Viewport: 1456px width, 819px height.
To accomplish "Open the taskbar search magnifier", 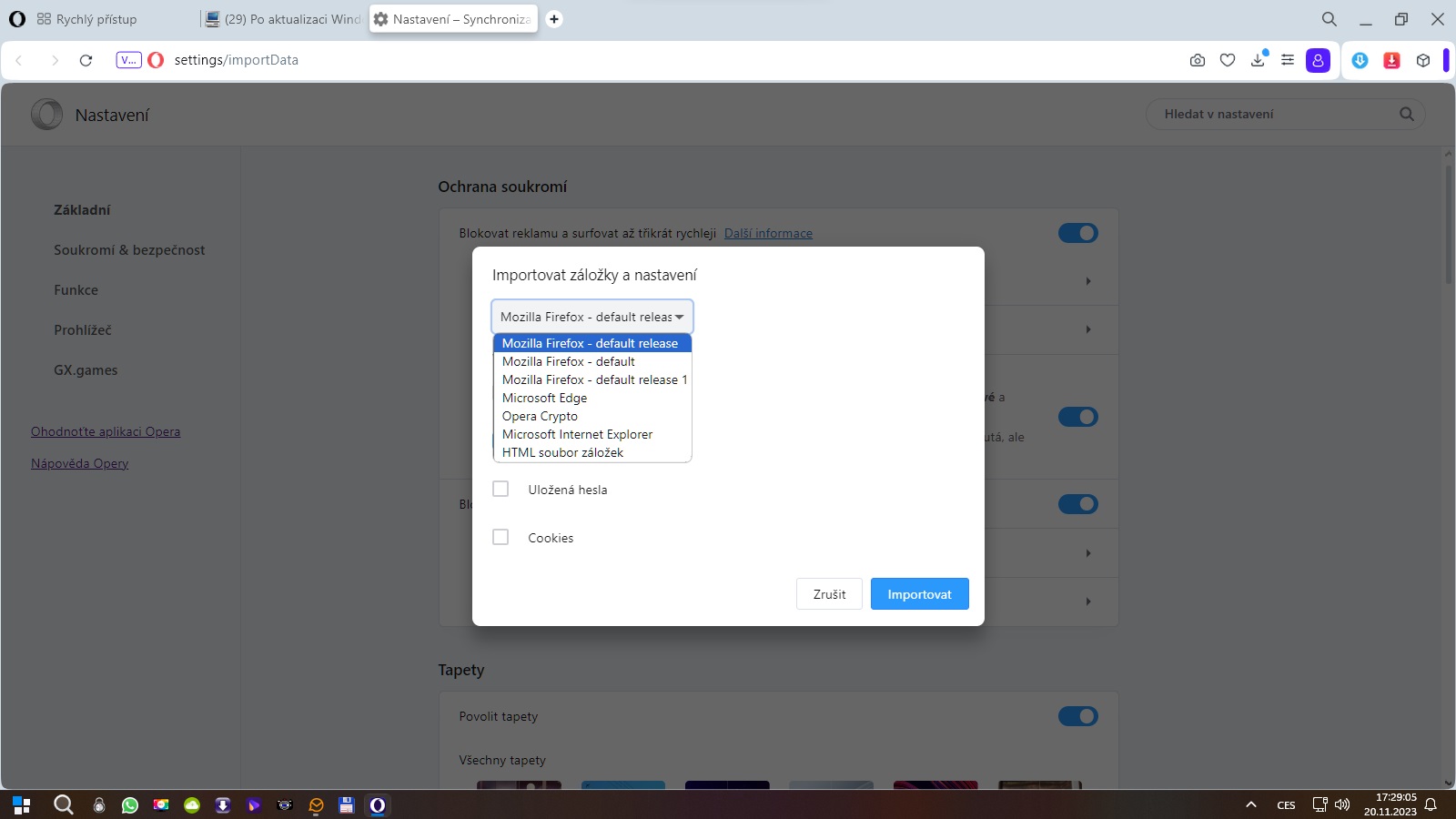I will tap(63, 804).
